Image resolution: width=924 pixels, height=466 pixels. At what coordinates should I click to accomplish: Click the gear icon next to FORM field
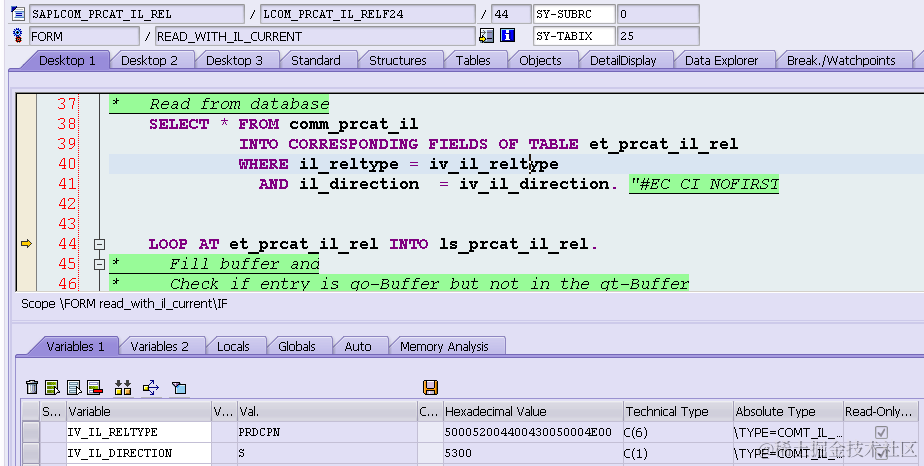coord(18,35)
